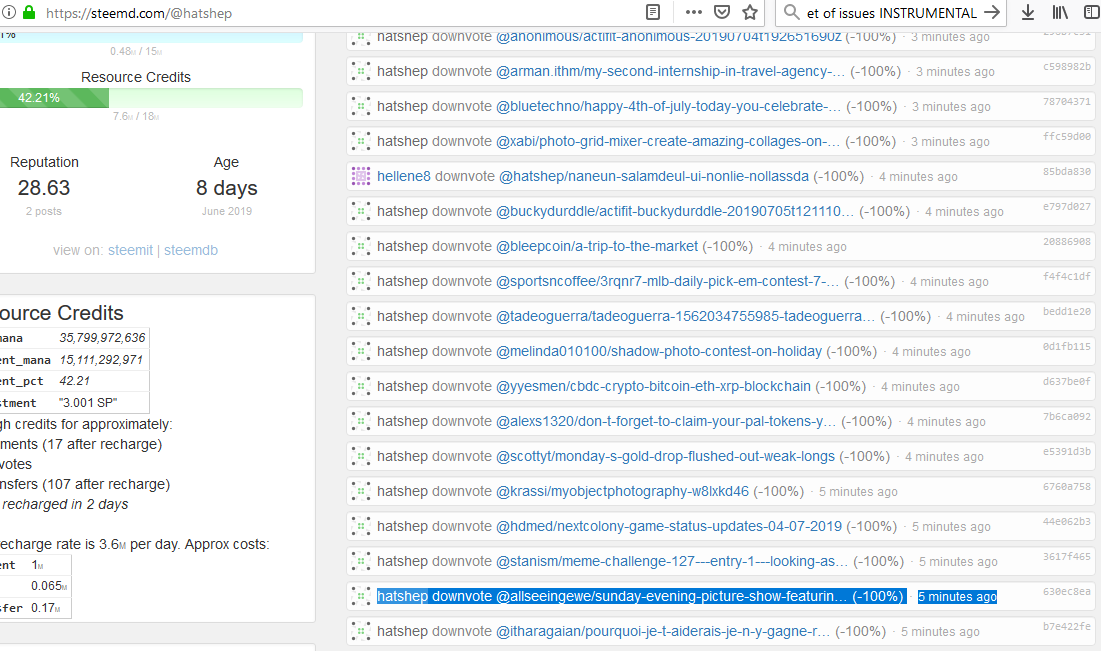Image resolution: width=1101 pixels, height=651 pixels.
Task: Open the Library menu icon
Action: [x=1061, y=13]
